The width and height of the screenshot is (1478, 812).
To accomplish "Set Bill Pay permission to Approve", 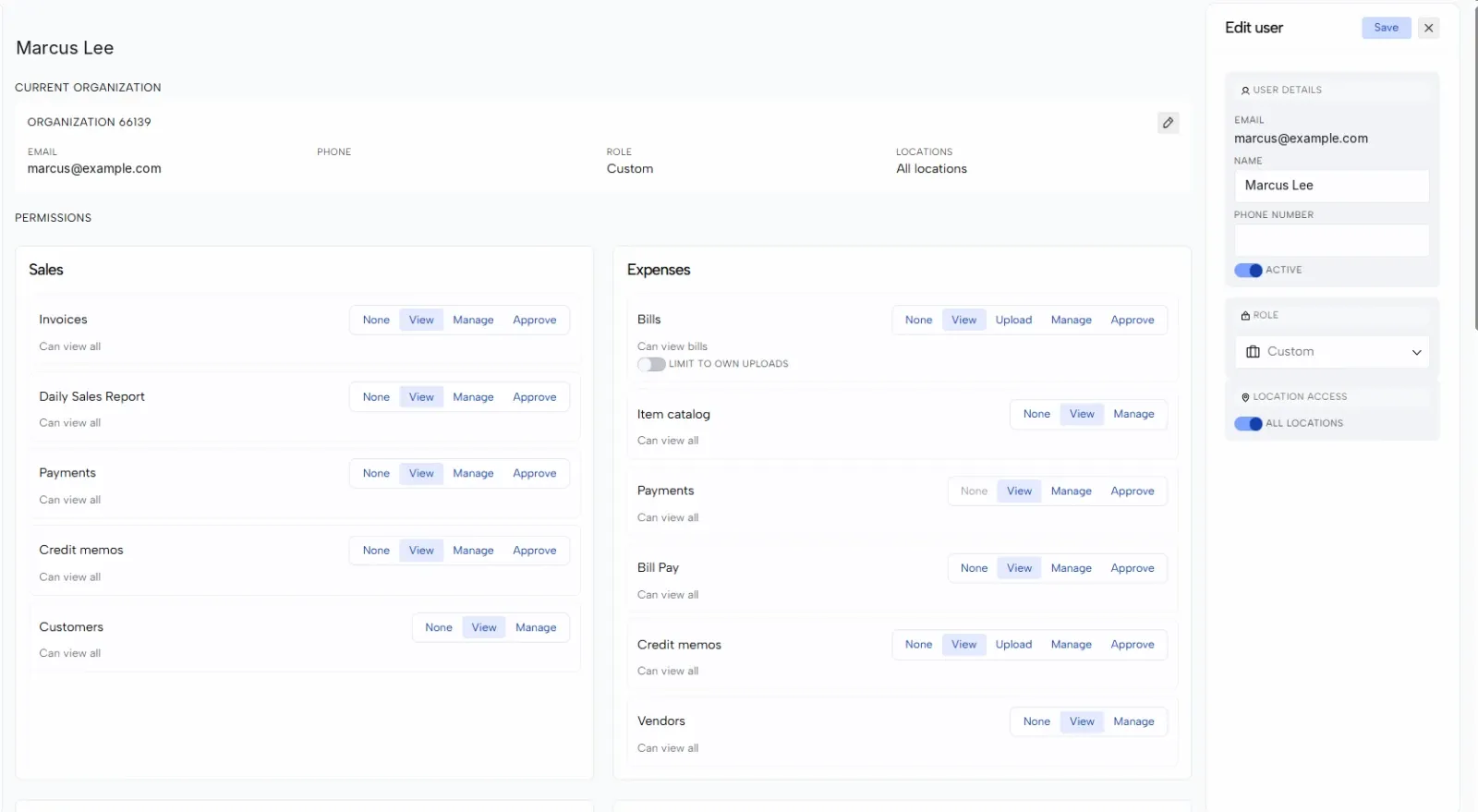I will coord(1133,569).
